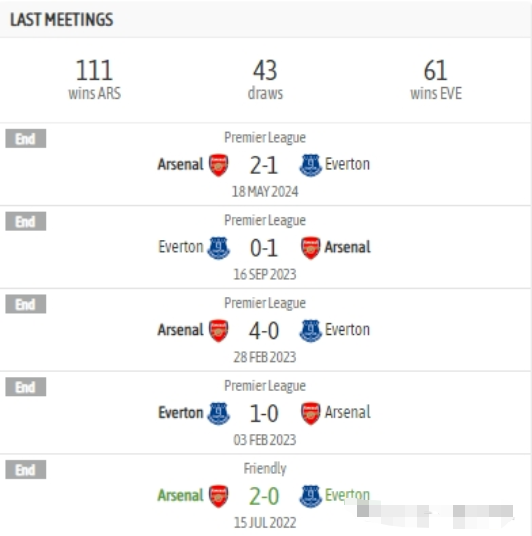Image resolution: width=532 pixels, height=536 pixels.
Task: Select the 61 wins EVE statistic
Action: pyautogui.click(x=436, y=80)
